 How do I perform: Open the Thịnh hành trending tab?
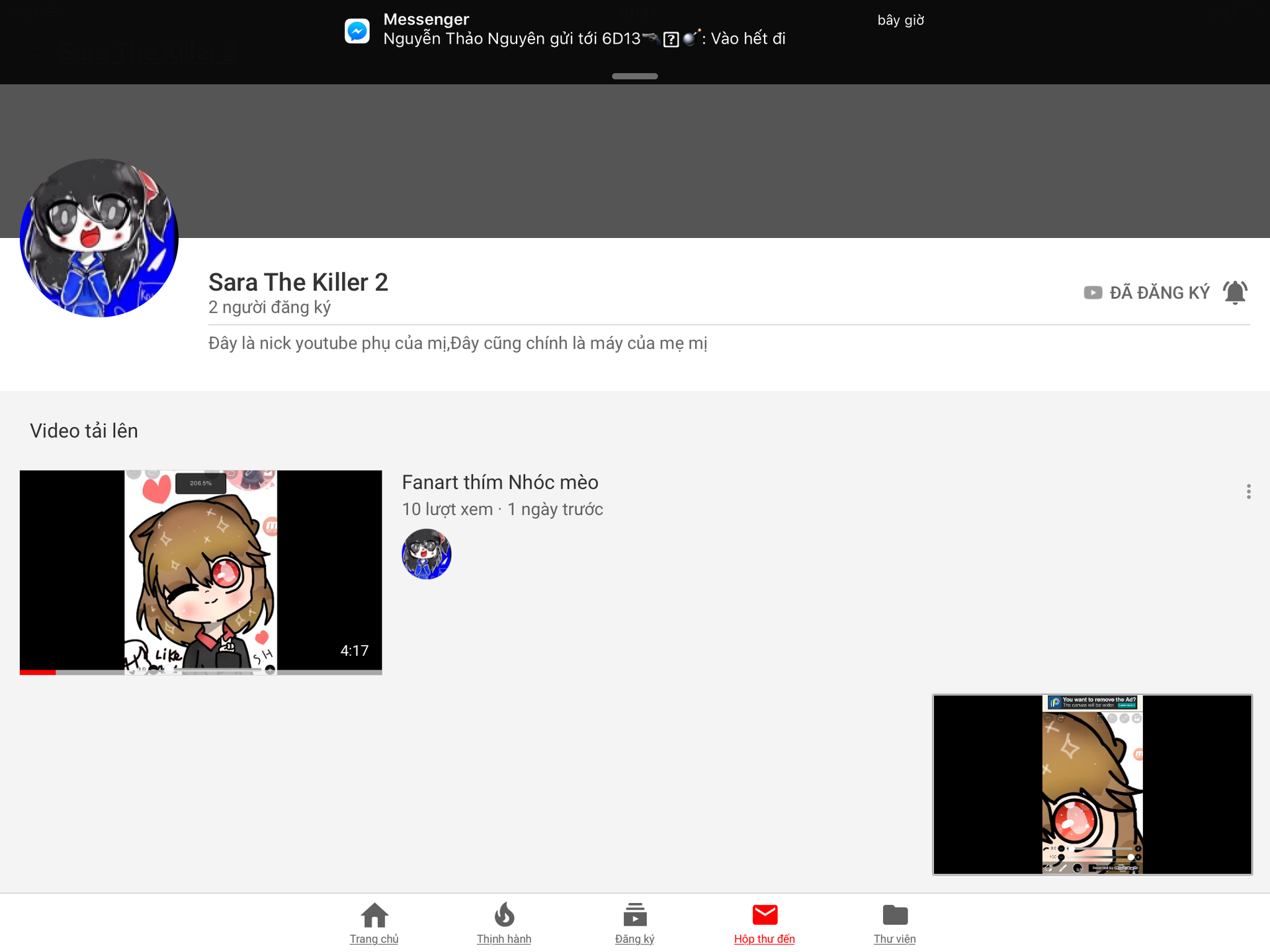tap(504, 923)
